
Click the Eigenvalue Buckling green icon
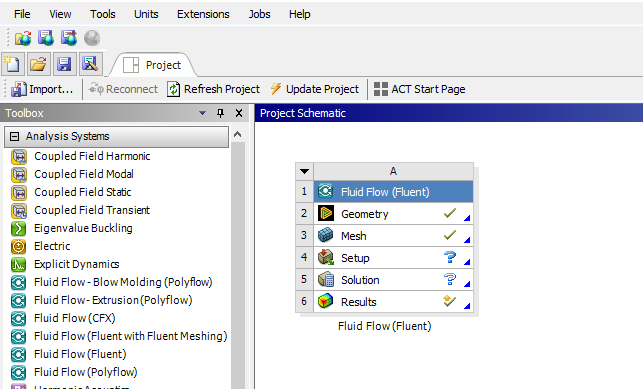[x=18, y=228]
